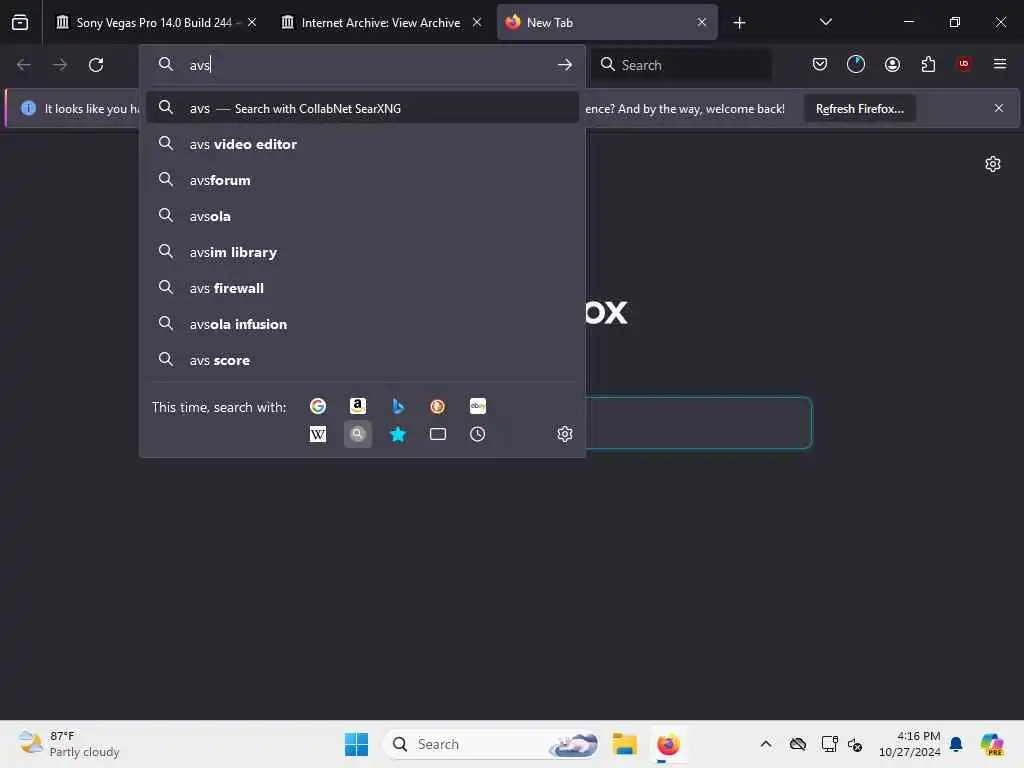The image size is (1024, 768).
Task: Focus the address bar containing 'avs'
Action: 362,65
